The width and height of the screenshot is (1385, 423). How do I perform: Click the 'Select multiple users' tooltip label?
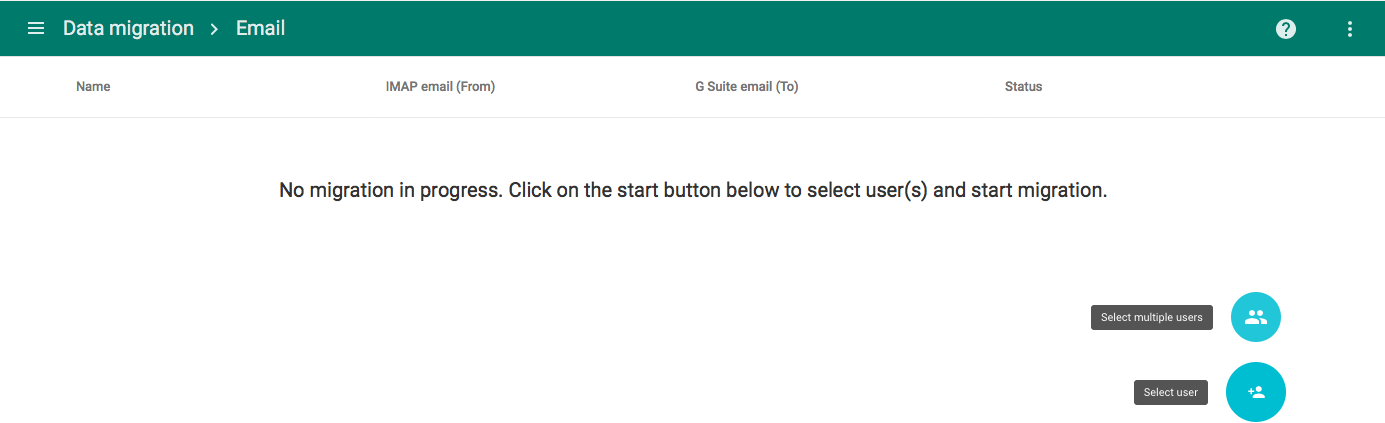pyautogui.click(x=1152, y=317)
